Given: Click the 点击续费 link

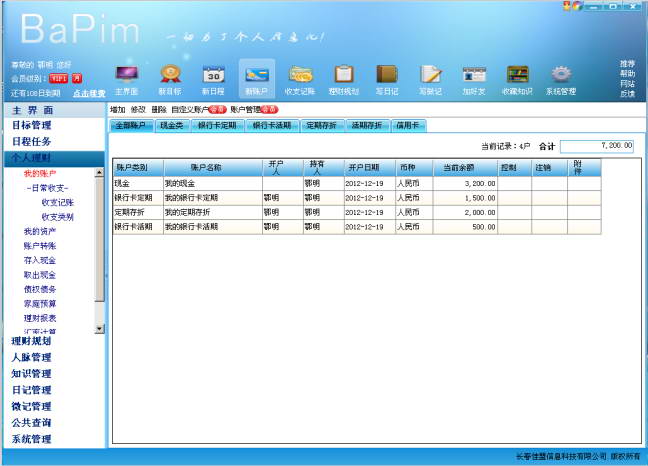Looking at the screenshot, I should [89, 93].
